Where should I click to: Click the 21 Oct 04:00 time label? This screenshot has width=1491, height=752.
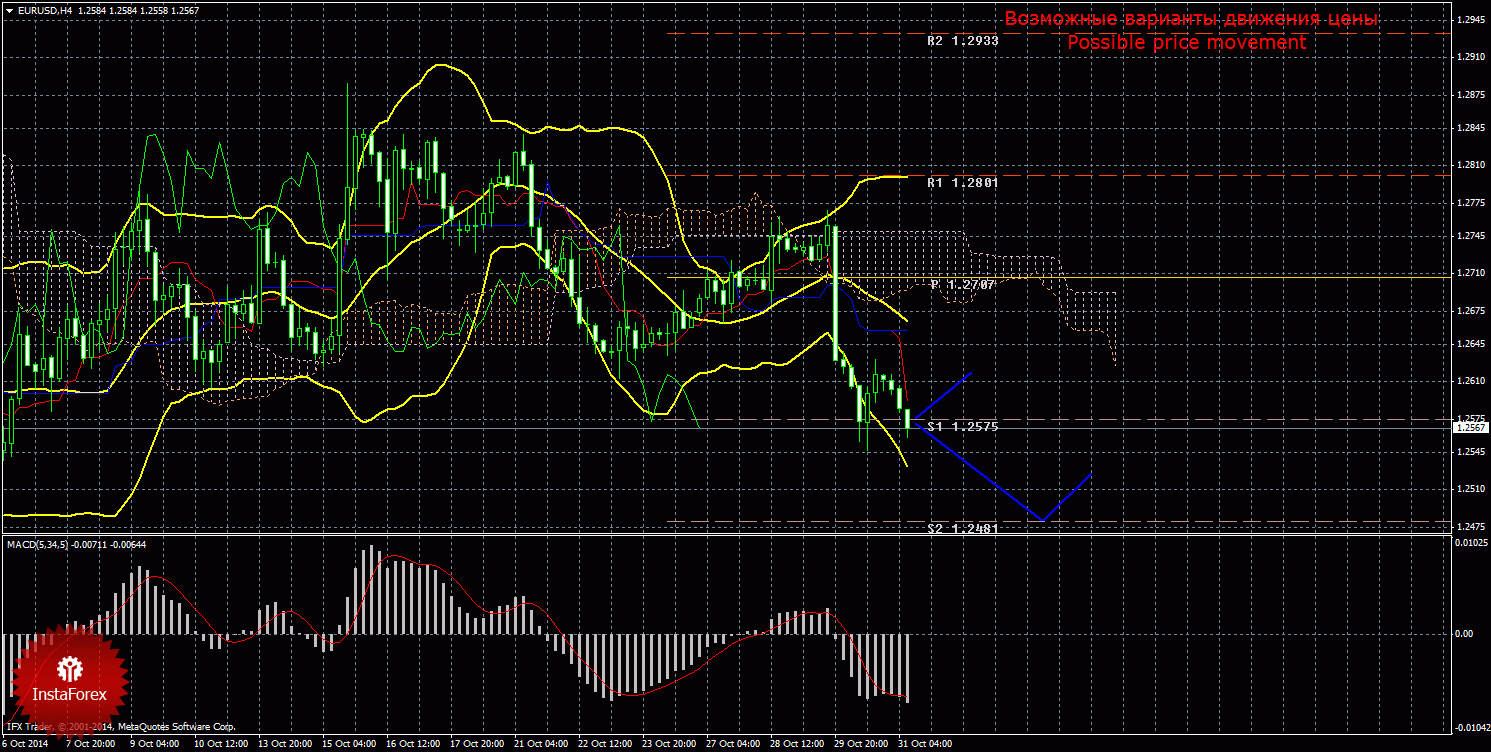(x=540, y=744)
